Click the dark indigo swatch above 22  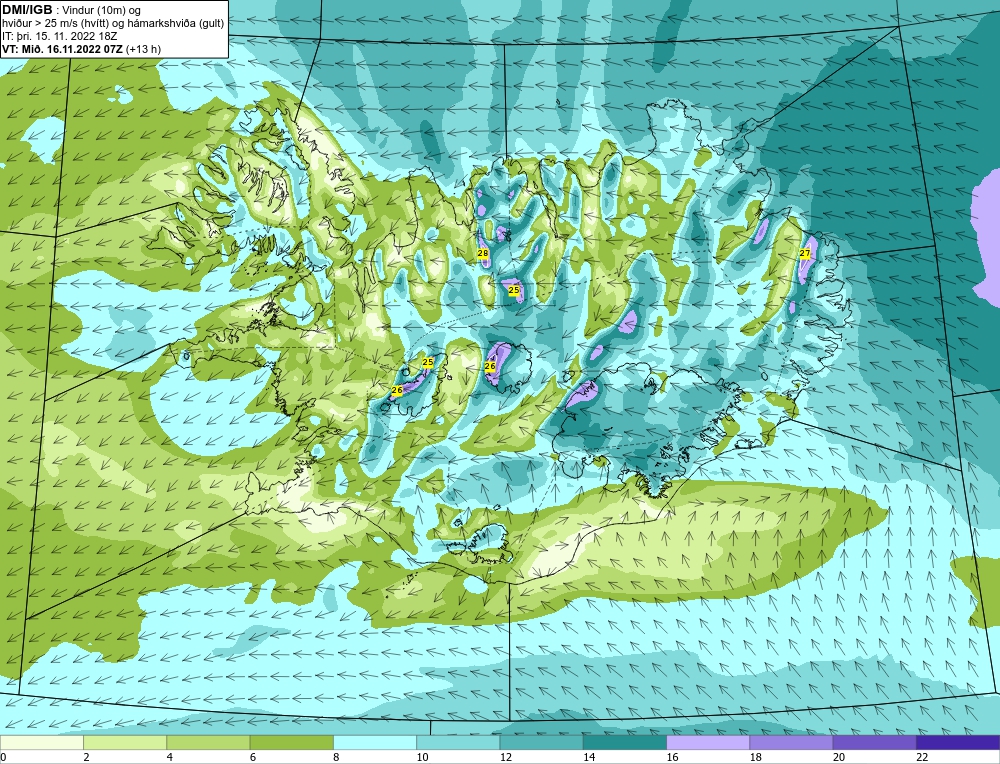coord(958,743)
